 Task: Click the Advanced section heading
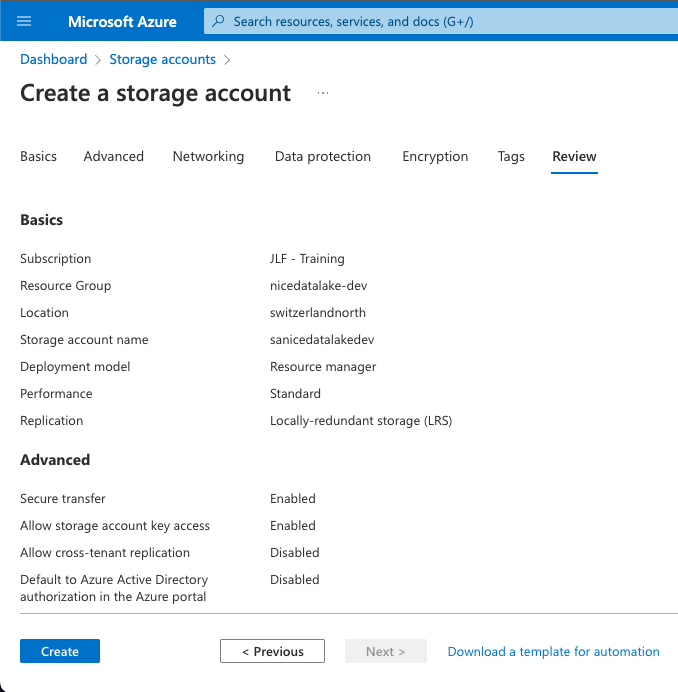pos(55,460)
